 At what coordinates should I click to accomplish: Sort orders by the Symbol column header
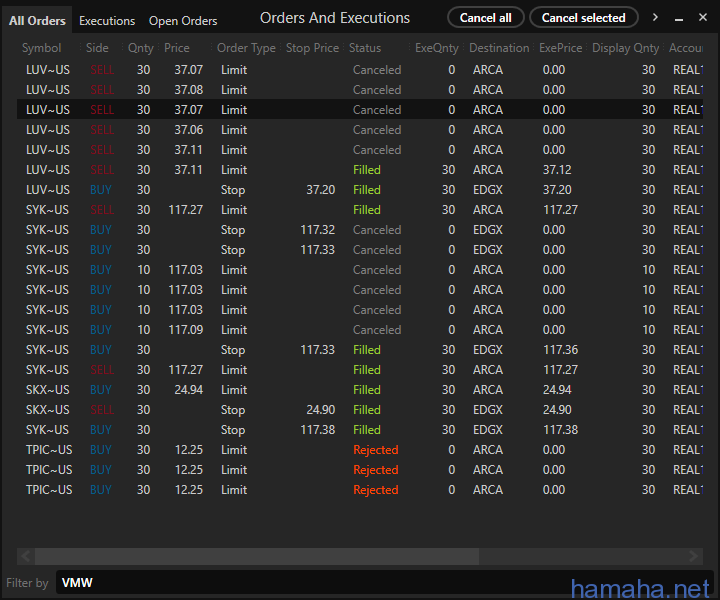[41, 48]
